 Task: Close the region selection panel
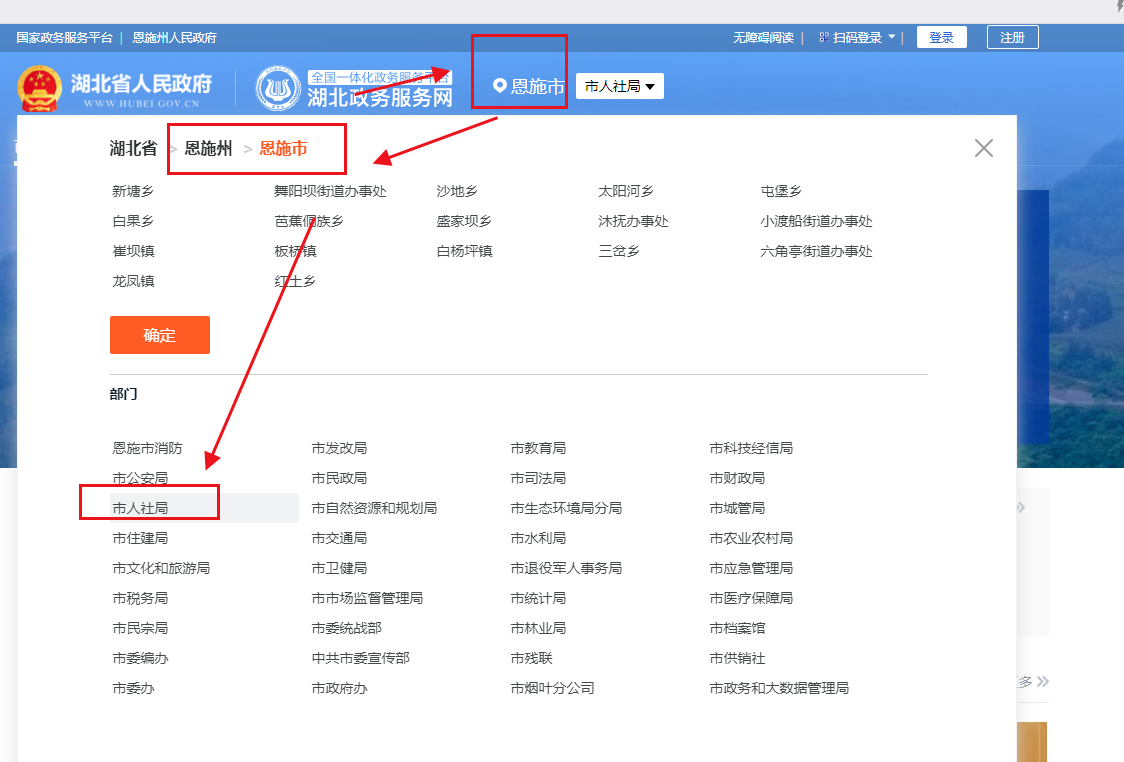click(x=983, y=148)
